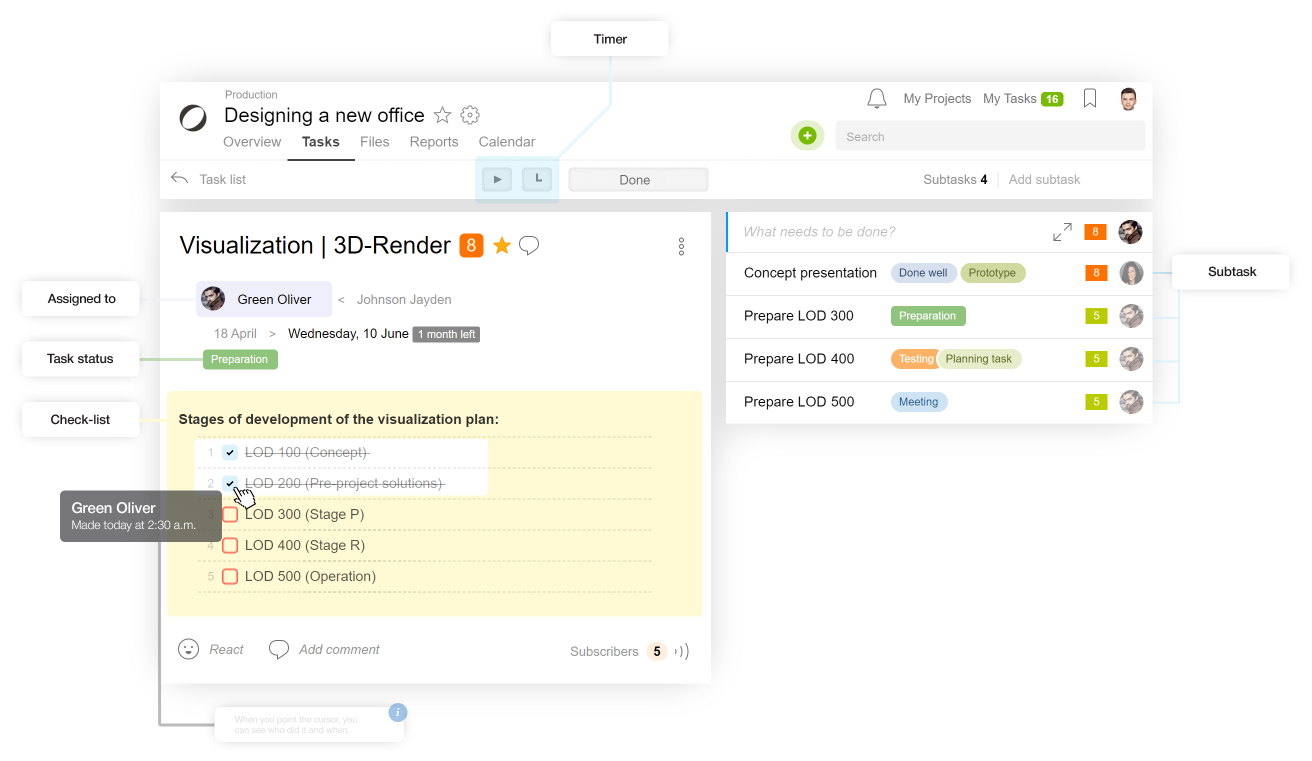Open the Calendar tab
1312x761 pixels.
coord(507,142)
